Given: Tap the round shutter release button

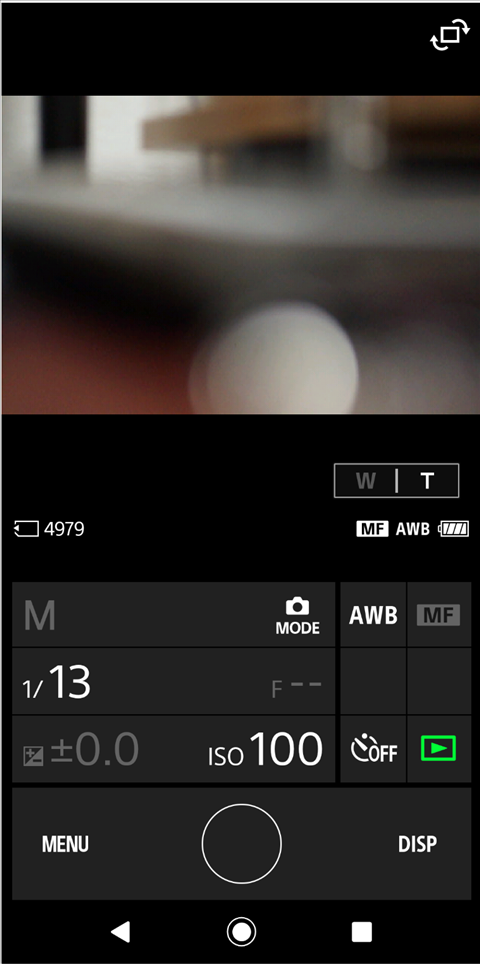Looking at the screenshot, I should [x=242, y=844].
